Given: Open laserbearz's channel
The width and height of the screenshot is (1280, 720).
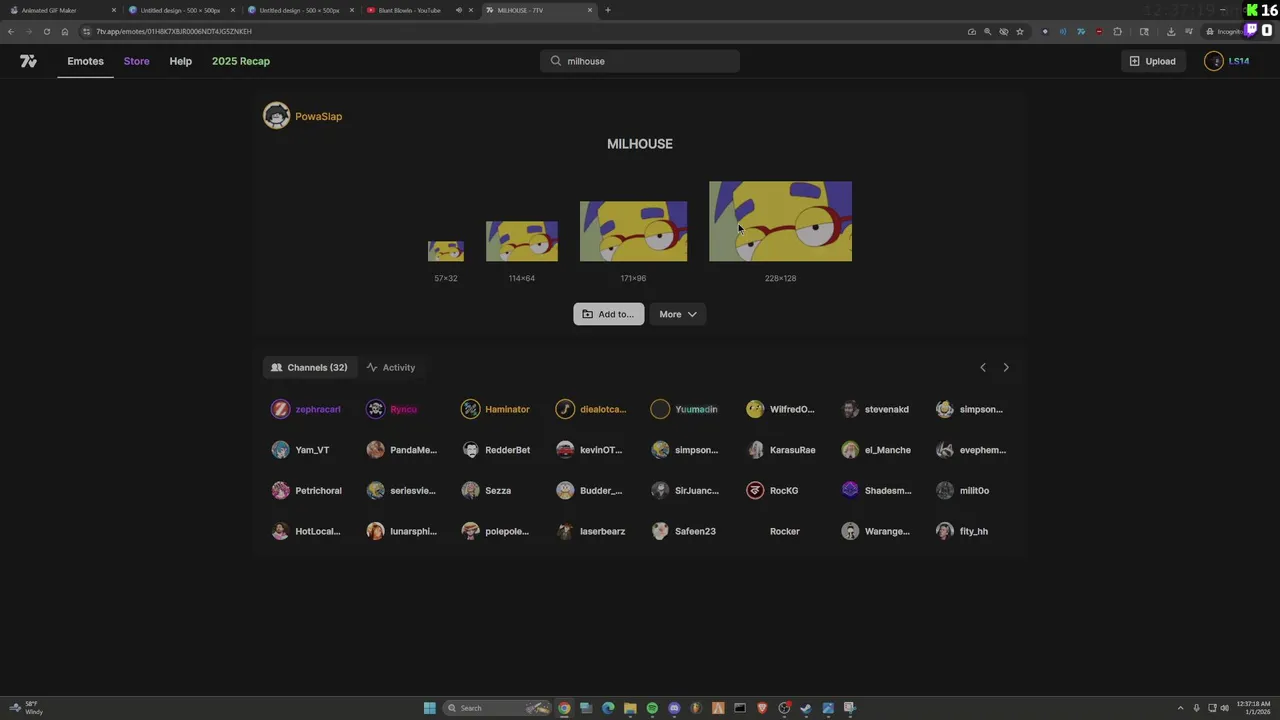Looking at the screenshot, I should (591, 531).
